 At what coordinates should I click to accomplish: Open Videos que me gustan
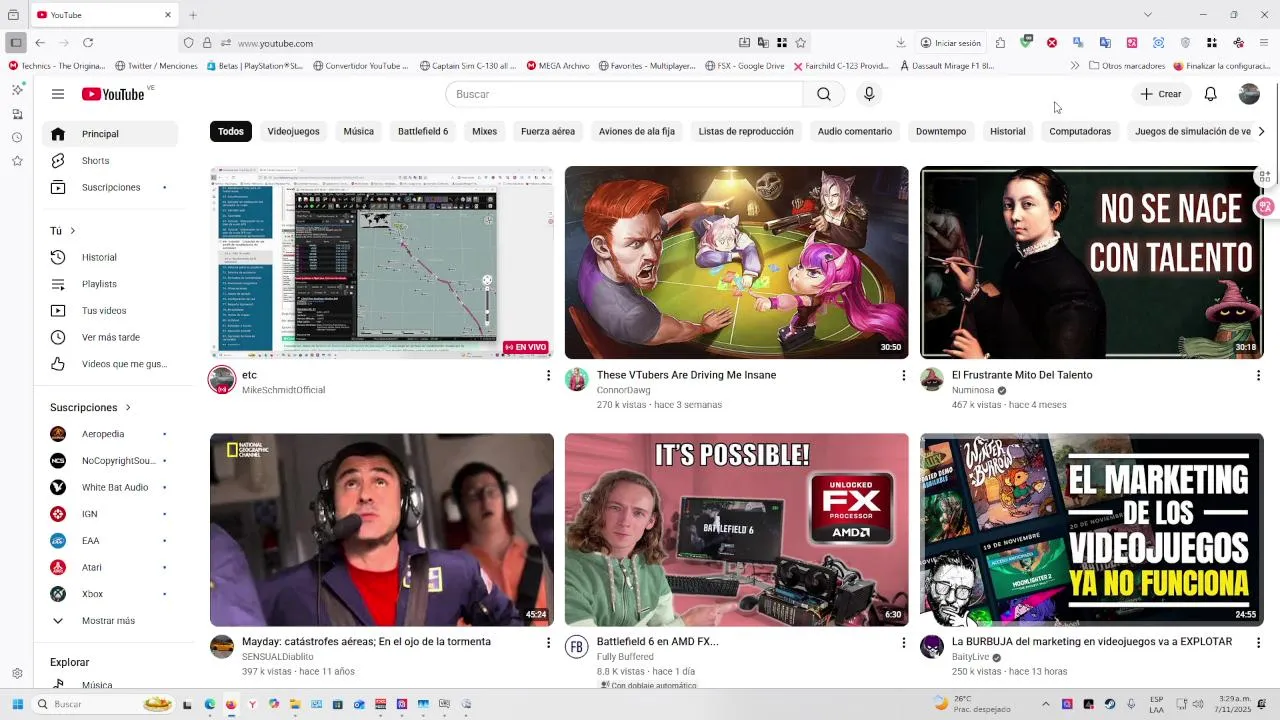pyautogui.click(x=110, y=364)
